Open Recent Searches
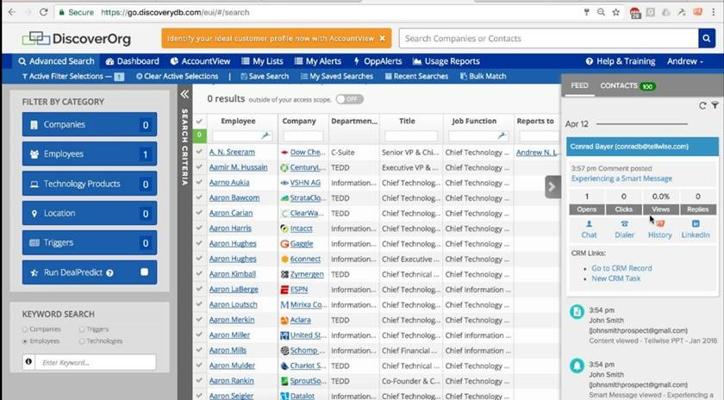Screen dimensions: 724x400 tap(416, 76)
